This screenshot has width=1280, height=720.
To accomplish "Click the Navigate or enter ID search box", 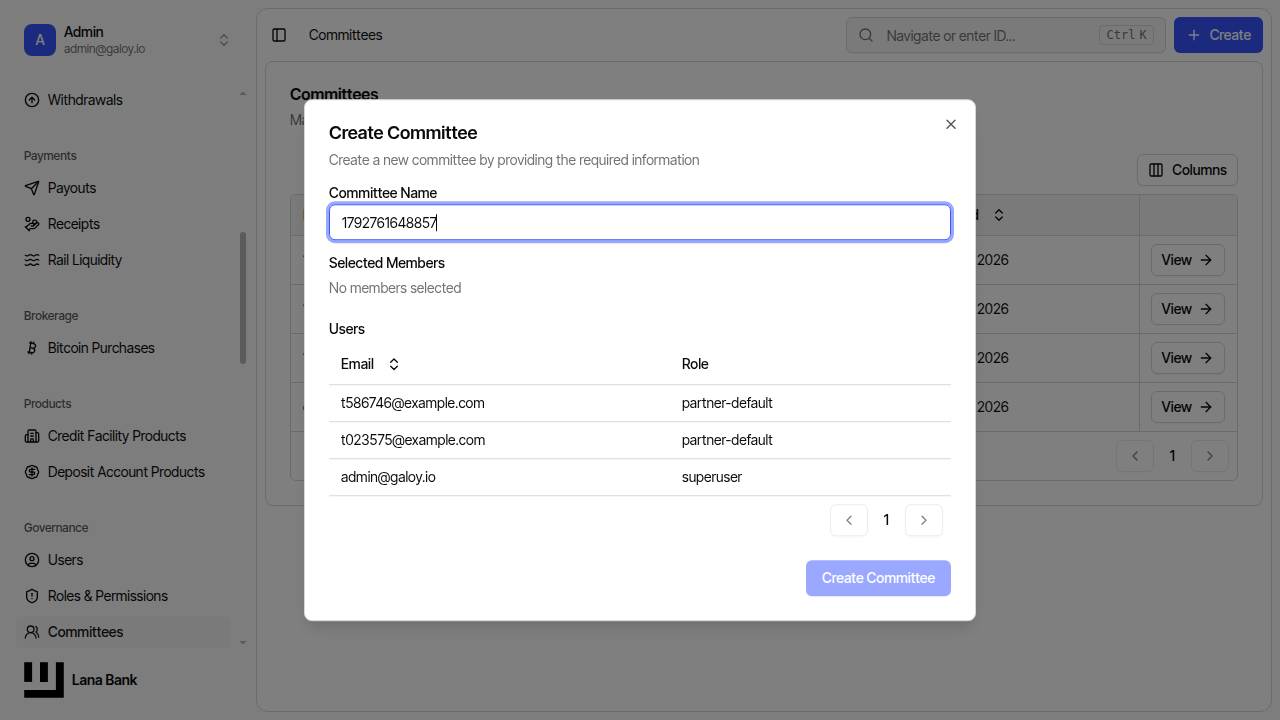I will pyautogui.click(x=1006, y=35).
